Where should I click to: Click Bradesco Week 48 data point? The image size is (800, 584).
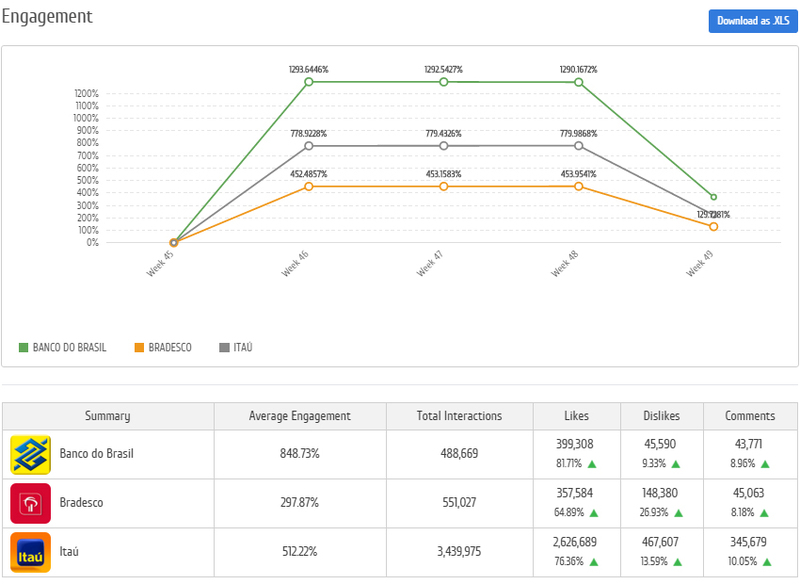(x=578, y=186)
